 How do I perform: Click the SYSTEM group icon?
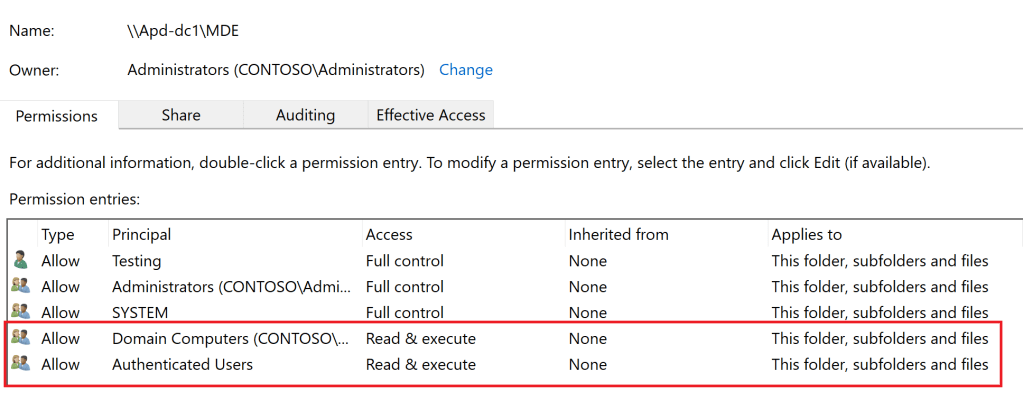click(20, 312)
